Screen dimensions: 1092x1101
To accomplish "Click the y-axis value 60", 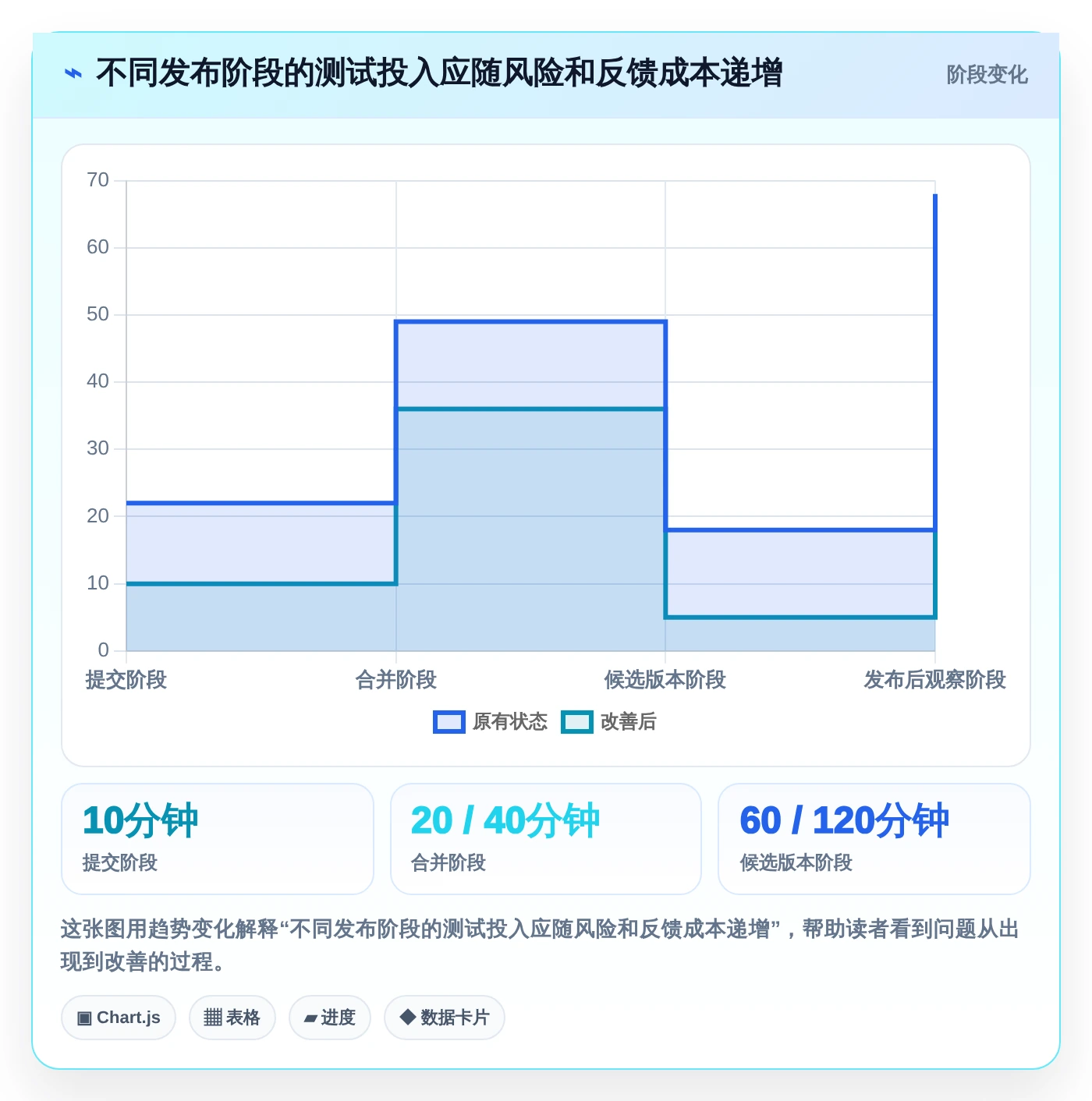I will click(x=98, y=247).
